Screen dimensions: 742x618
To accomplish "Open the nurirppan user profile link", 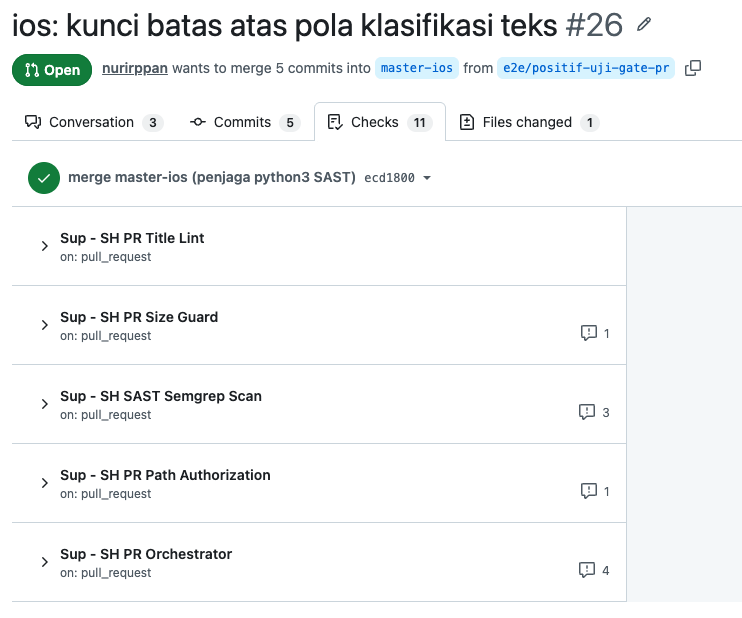I will [135, 68].
